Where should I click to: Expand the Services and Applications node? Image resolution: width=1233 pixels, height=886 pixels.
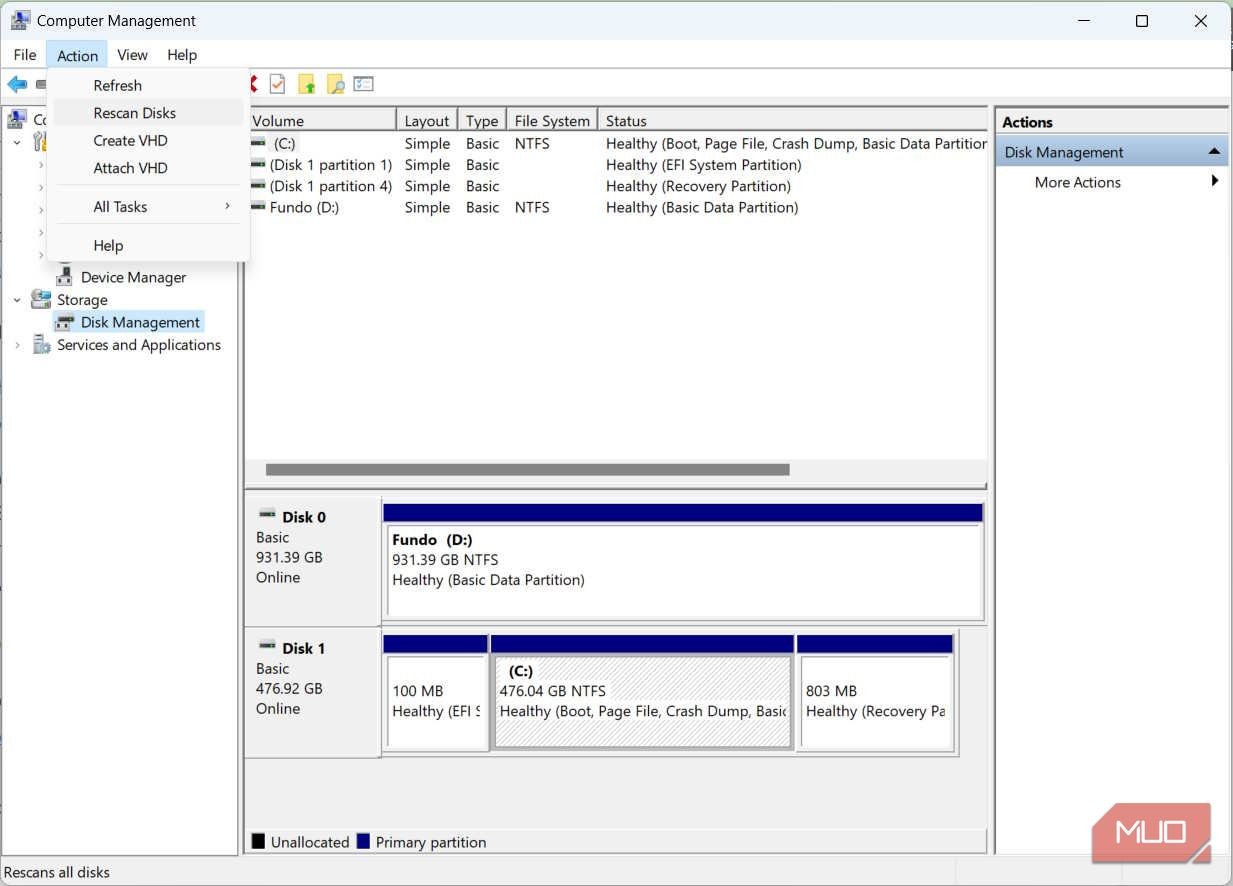pos(17,345)
